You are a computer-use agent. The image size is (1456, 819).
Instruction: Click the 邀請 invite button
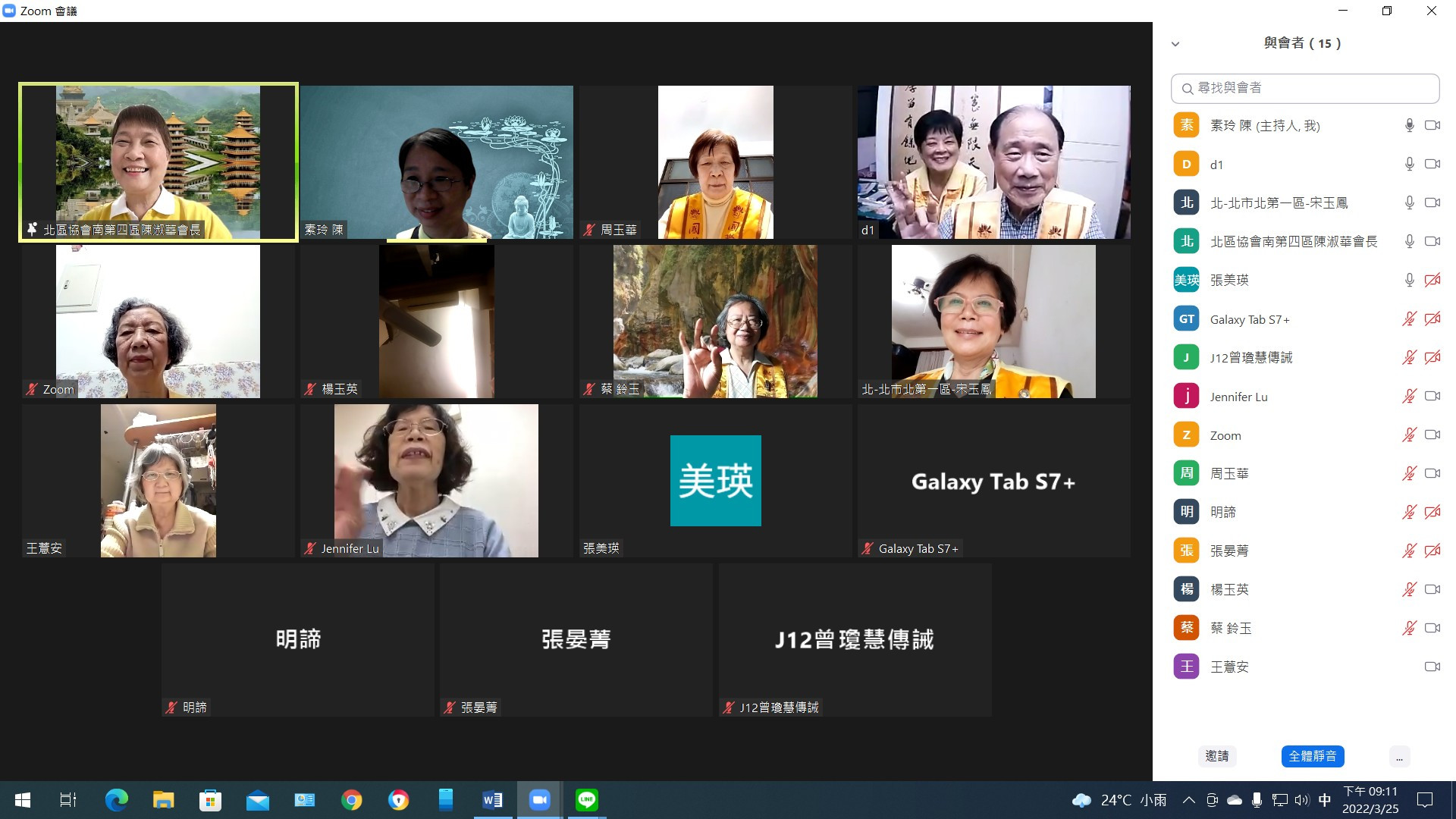point(1217,756)
